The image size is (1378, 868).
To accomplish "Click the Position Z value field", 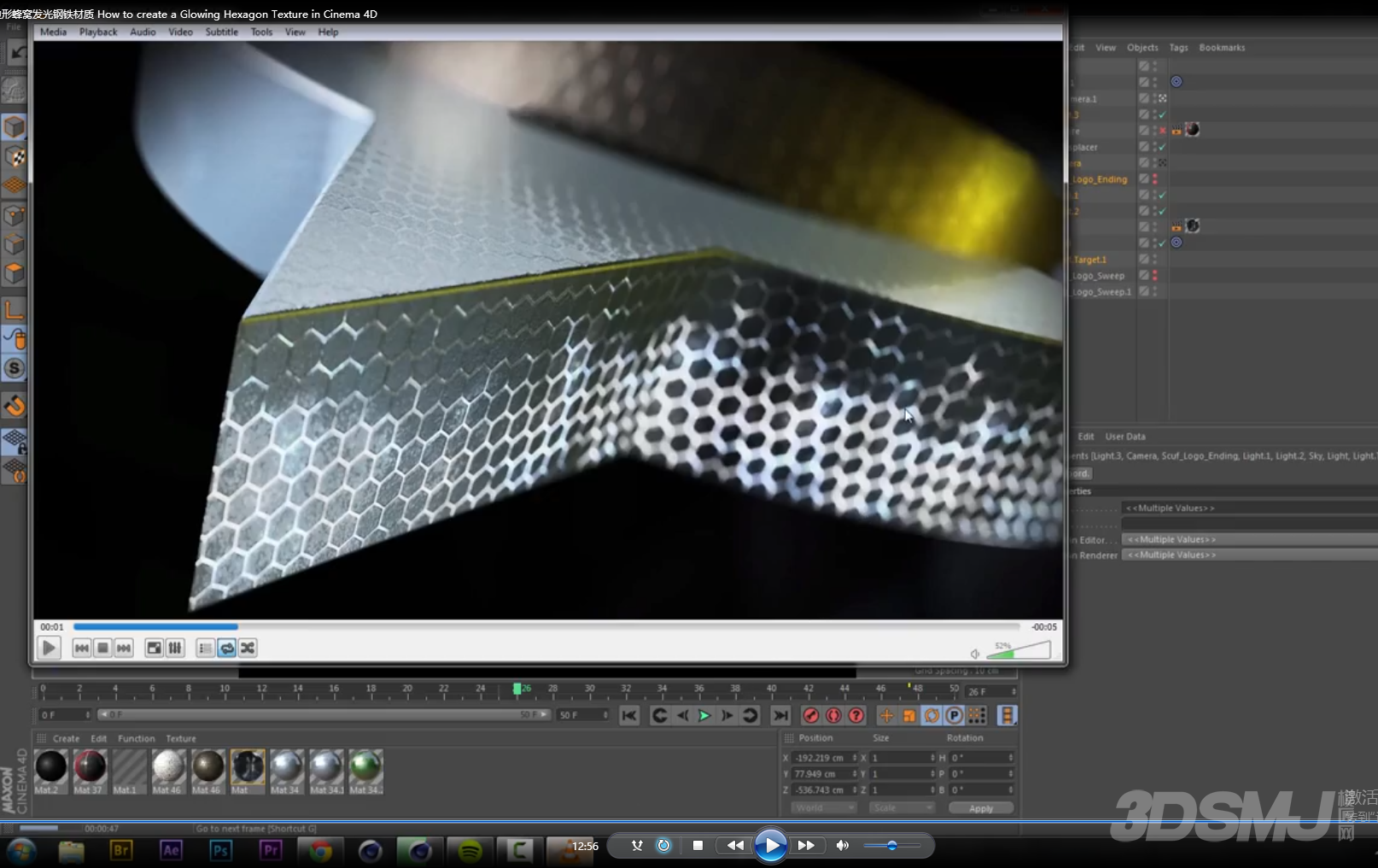I will [x=824, y=790].
